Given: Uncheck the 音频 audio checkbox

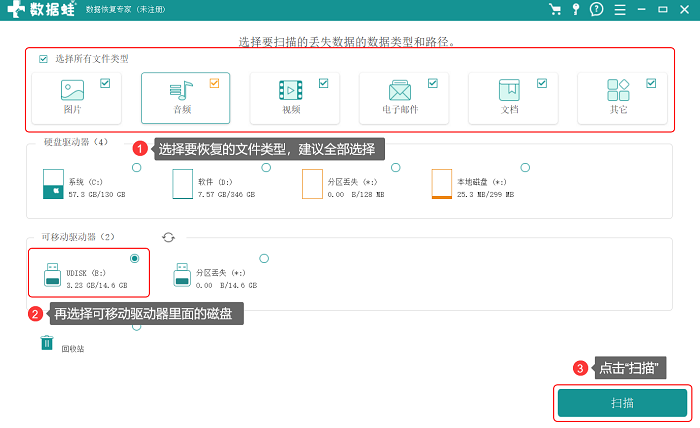Looking at the screenshot, I should click(x=214, y=83).
